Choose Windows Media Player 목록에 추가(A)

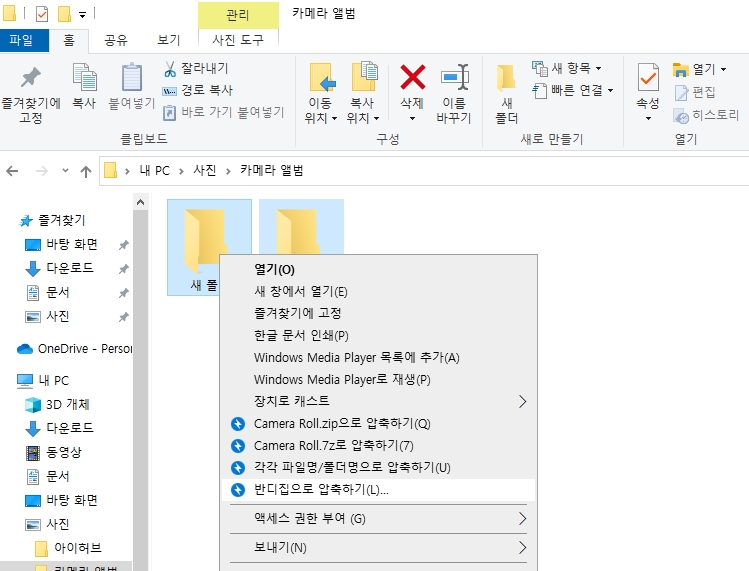[378, 357]
